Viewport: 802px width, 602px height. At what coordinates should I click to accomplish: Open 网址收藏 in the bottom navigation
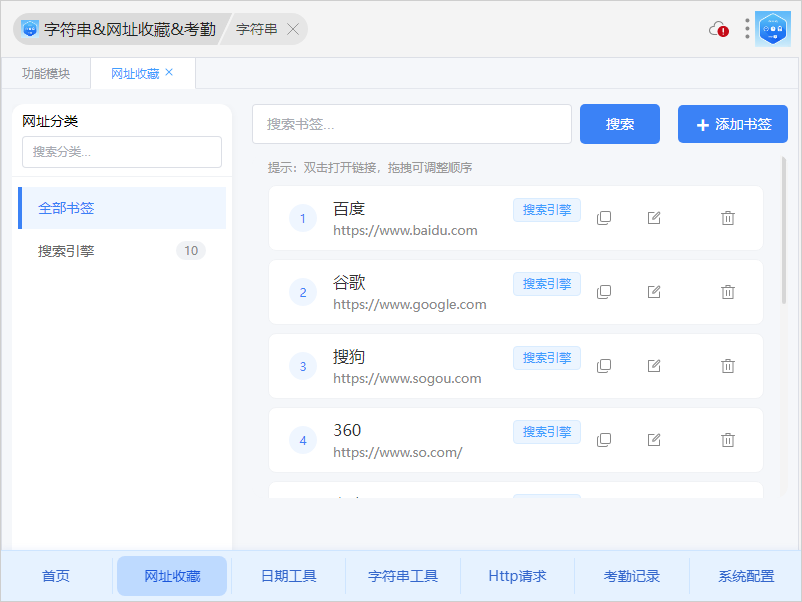point(172,576)
